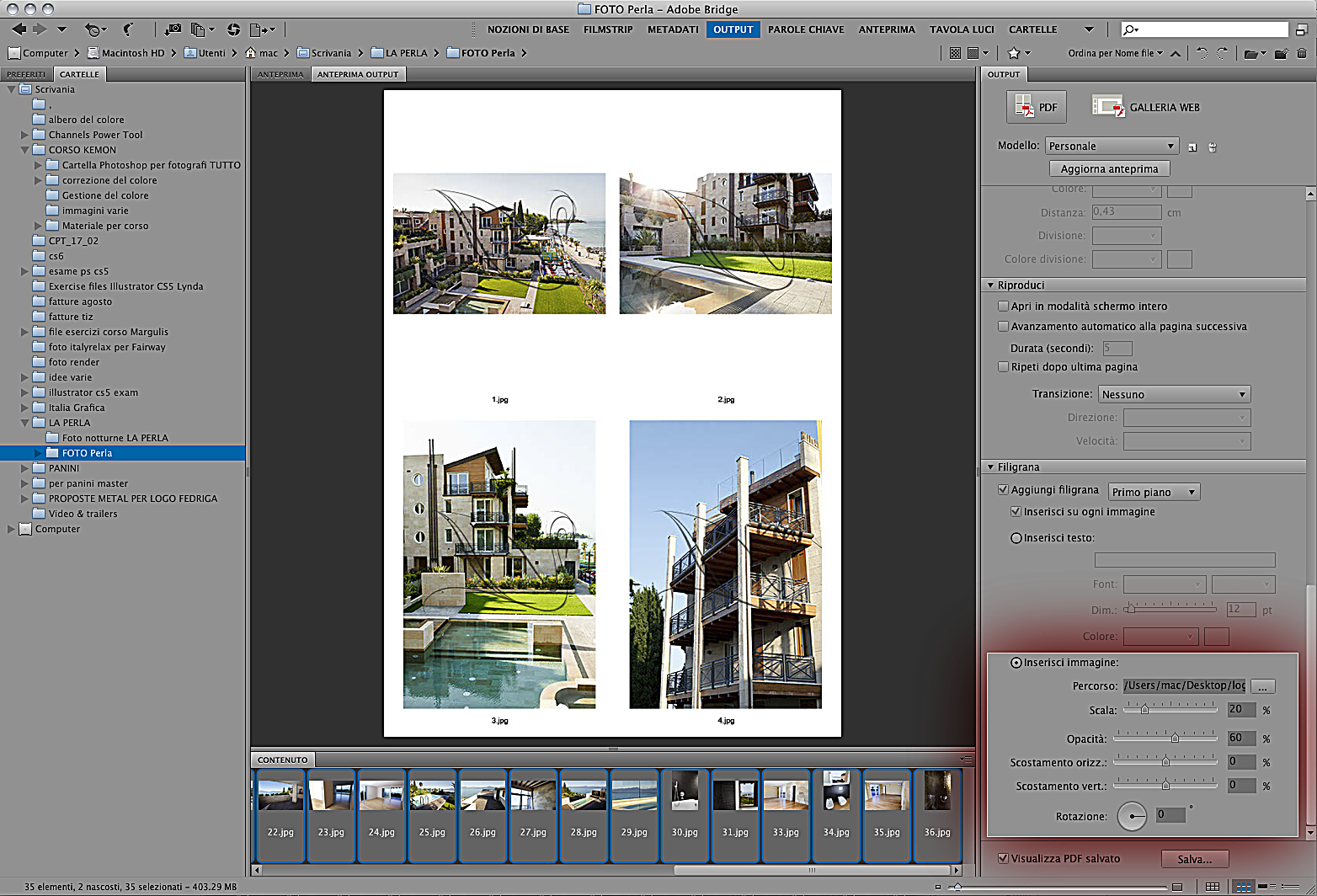Save template icon next to Modello
Image resolution: width=1317 pixels, height=896 pixels.
pyautogui.click(x=1192, y=147)
